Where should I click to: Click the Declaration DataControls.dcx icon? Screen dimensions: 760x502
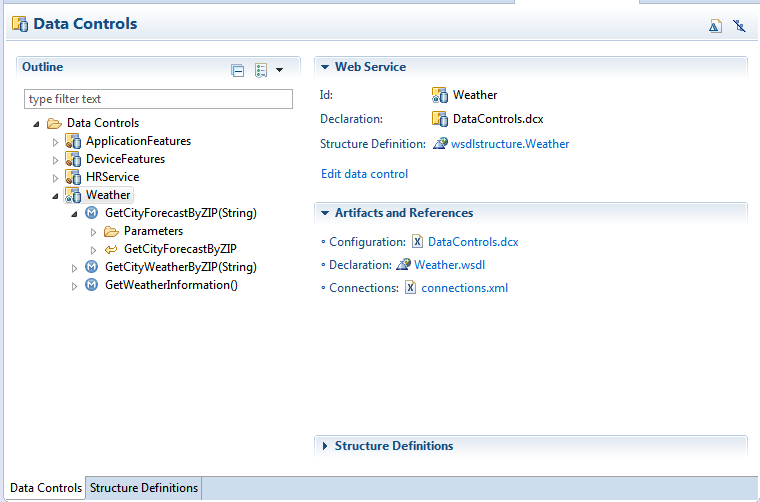(x=440, y=119)
